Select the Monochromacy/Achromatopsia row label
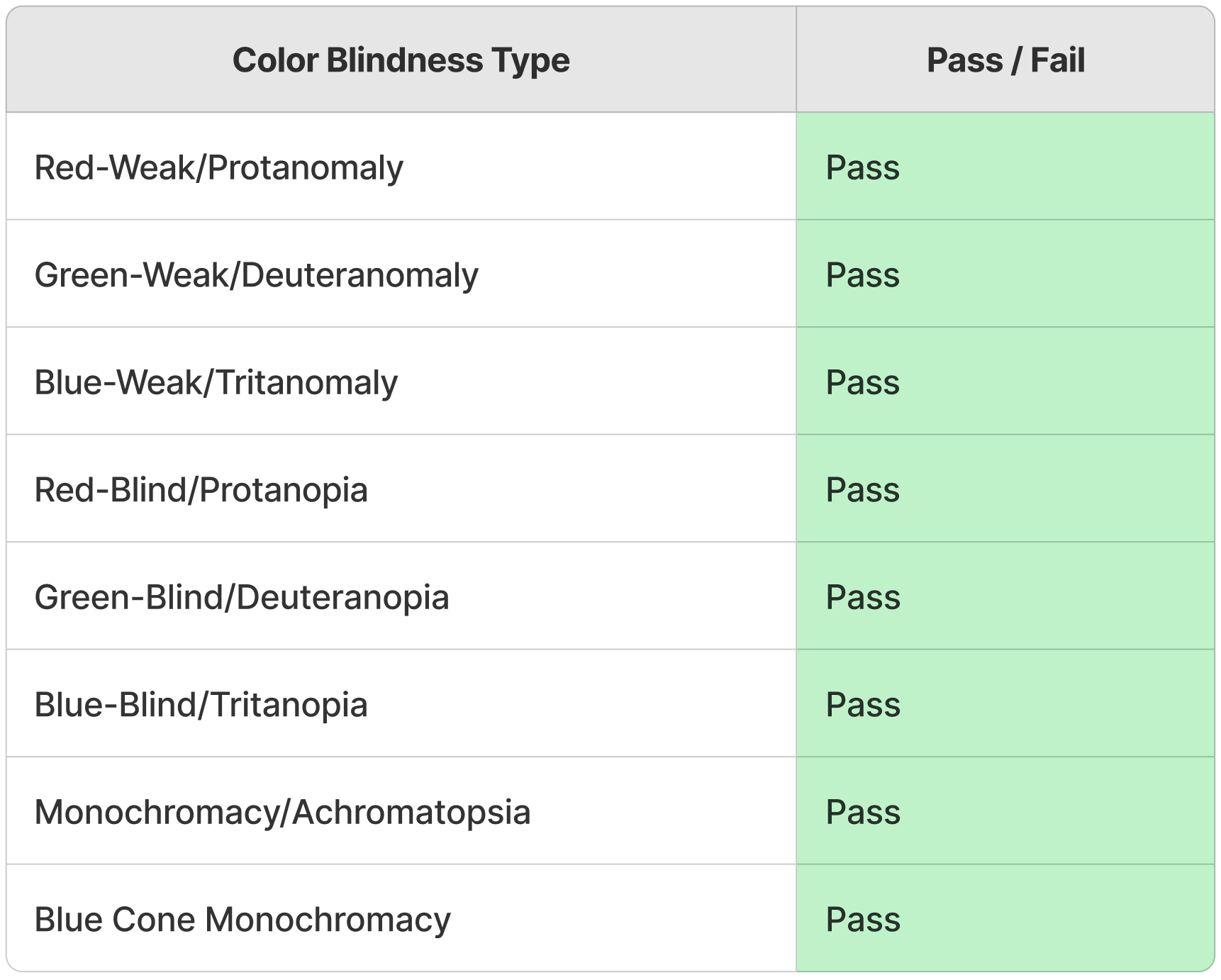The width and height of the screenshot is (1221, 980). coord(282,813)
